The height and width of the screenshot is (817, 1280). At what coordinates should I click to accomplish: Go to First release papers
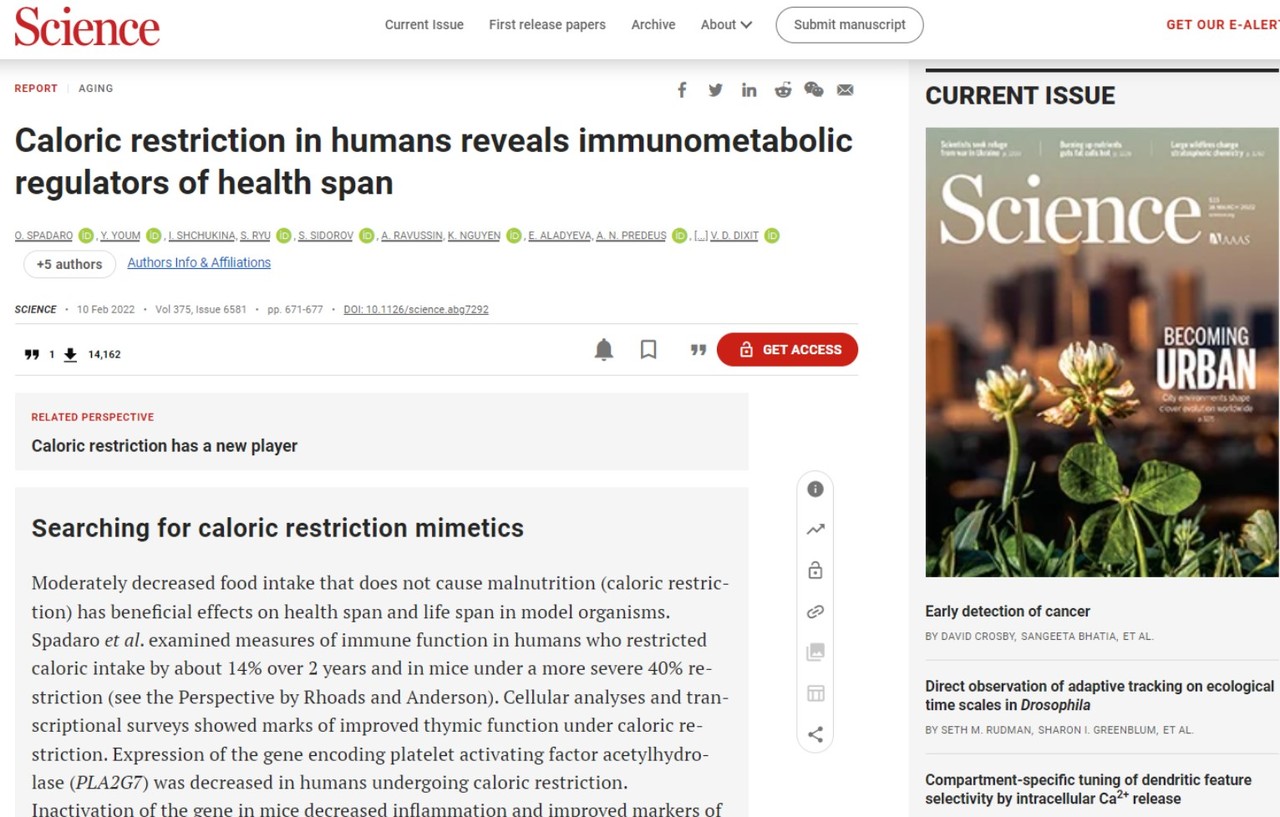coord(547,25)
